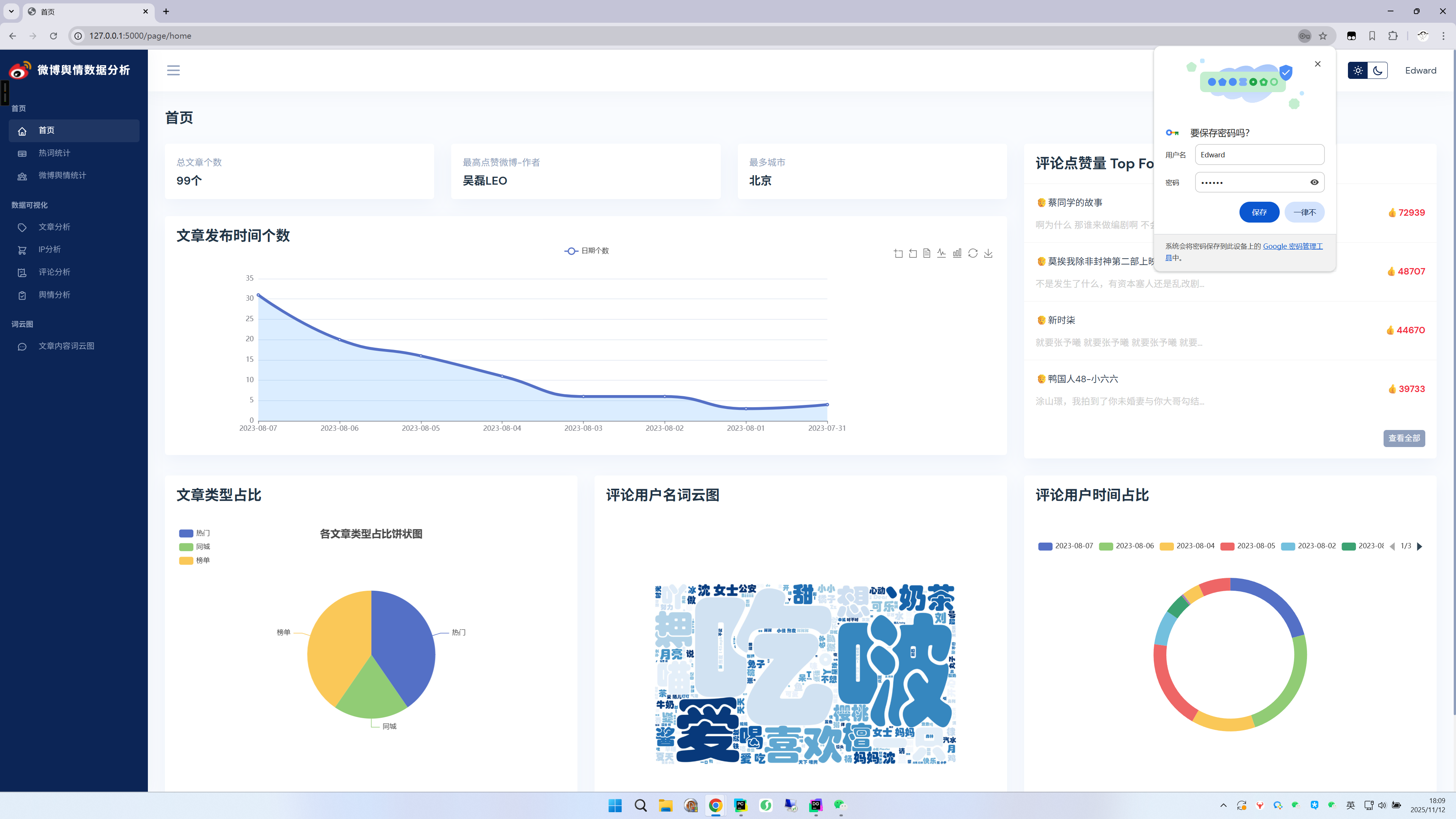The width and height of the screenshot is (1456, 819).
Task: Click the hamburger sidebar menu icon
Action: [173, 70]
